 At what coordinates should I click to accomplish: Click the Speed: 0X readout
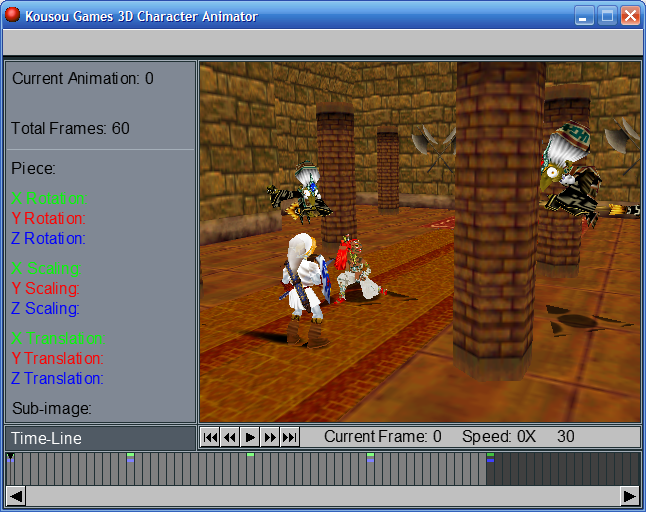click(x=499, y=437)
